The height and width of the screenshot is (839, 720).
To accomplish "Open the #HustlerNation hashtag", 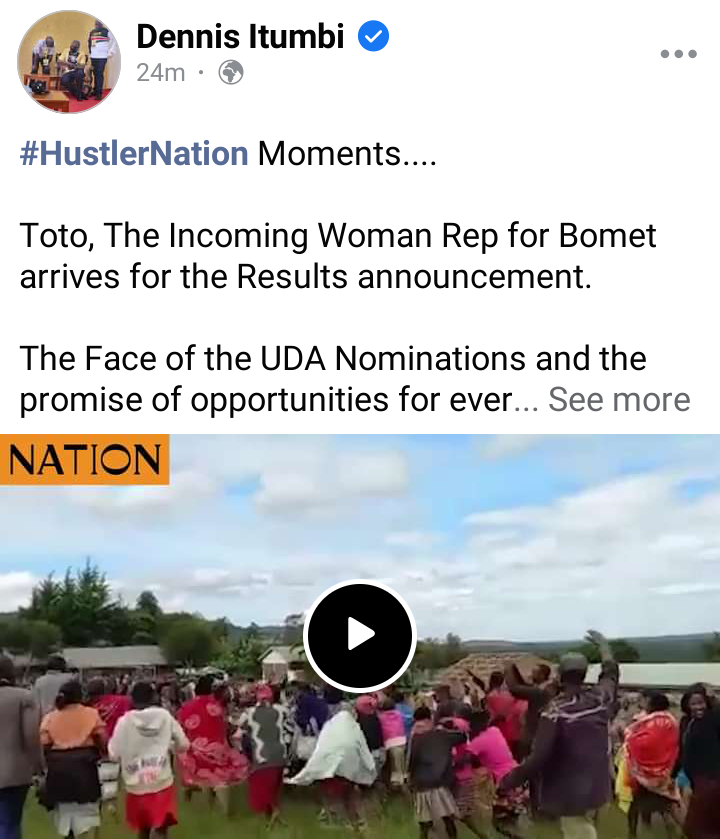I will [134, 154].
